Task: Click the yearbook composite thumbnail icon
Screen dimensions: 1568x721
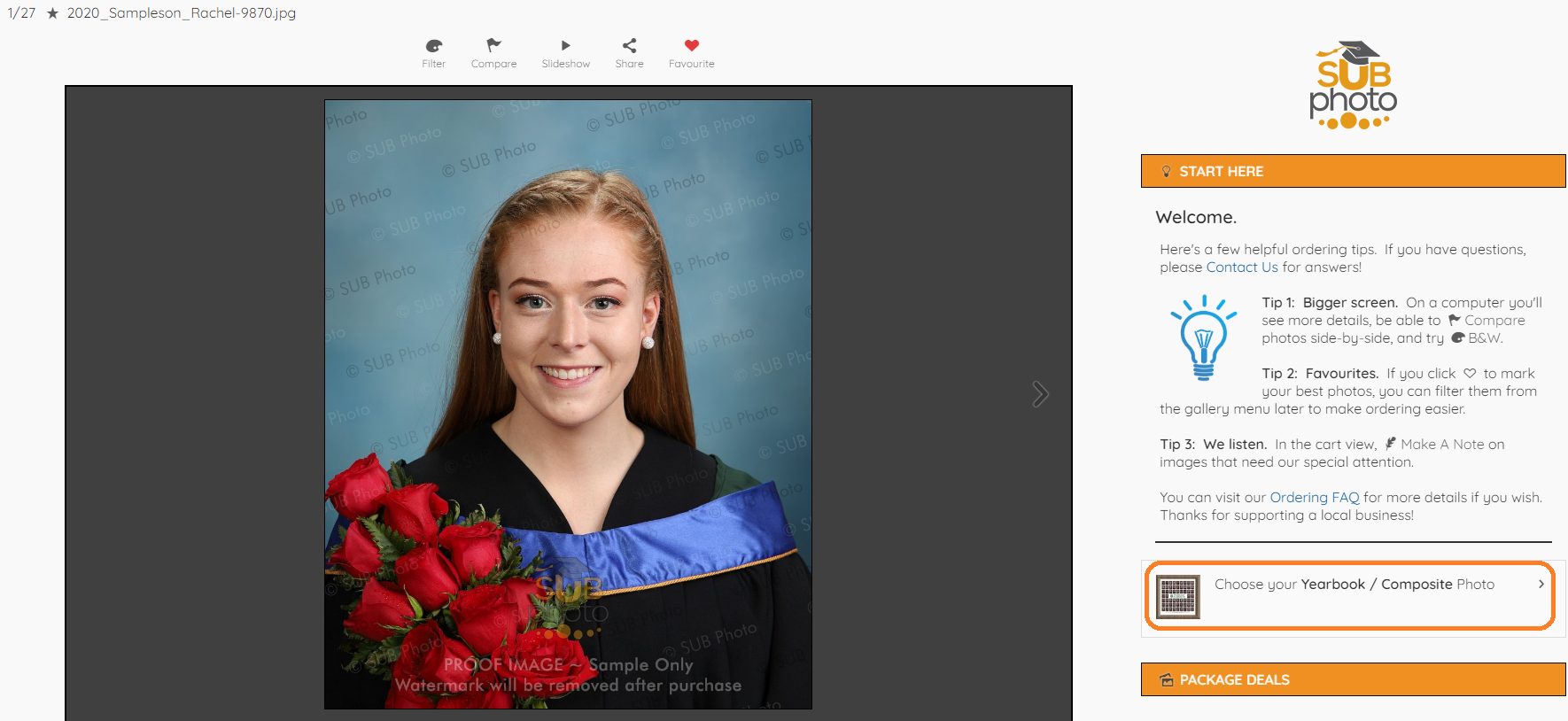Action: [x=1178, y=596]
